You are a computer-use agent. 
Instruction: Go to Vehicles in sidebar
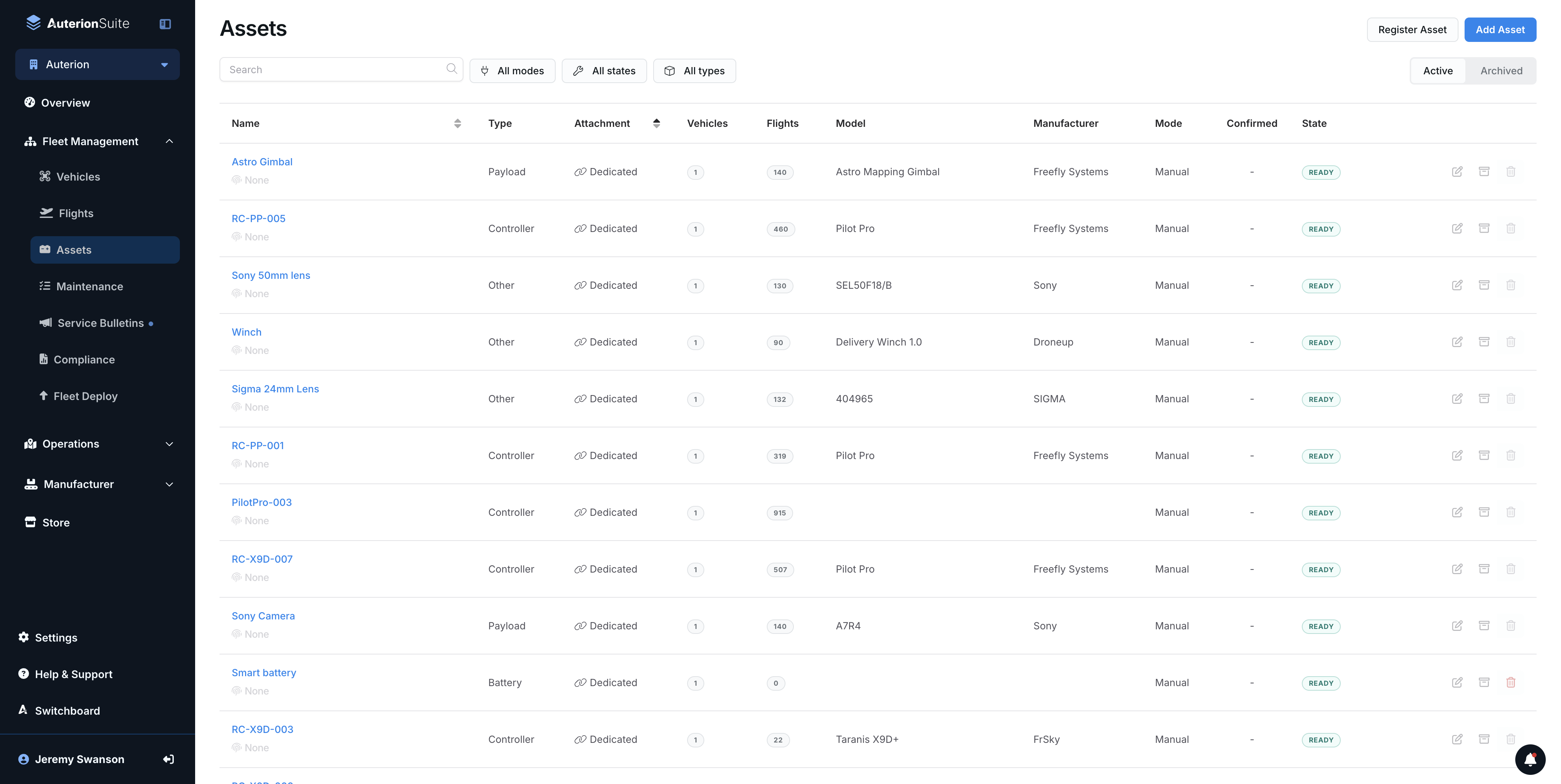pos(78,176)
